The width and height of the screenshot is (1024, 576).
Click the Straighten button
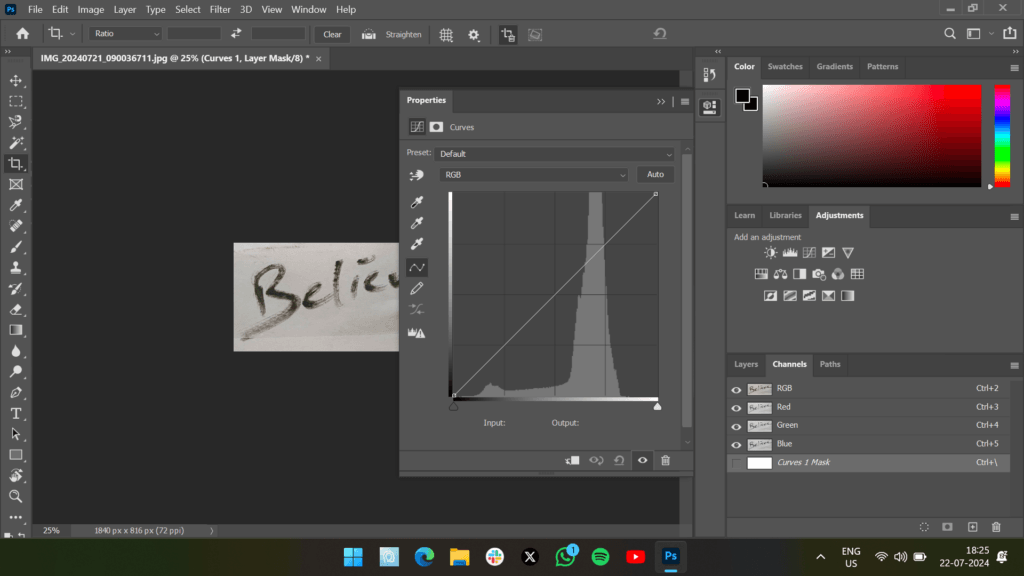pyautogui.click(x=392, y=35)
